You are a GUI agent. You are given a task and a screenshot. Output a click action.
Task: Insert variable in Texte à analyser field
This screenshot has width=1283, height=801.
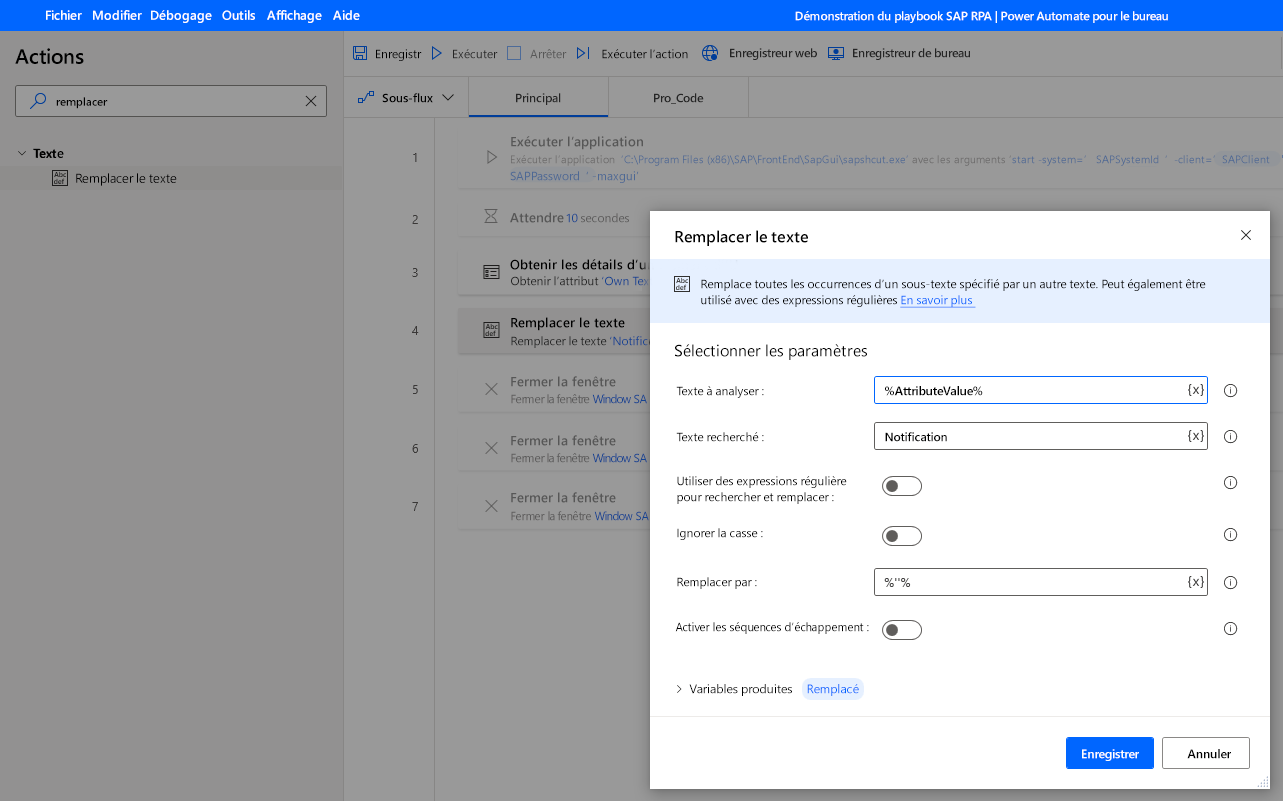point(1195,390)
